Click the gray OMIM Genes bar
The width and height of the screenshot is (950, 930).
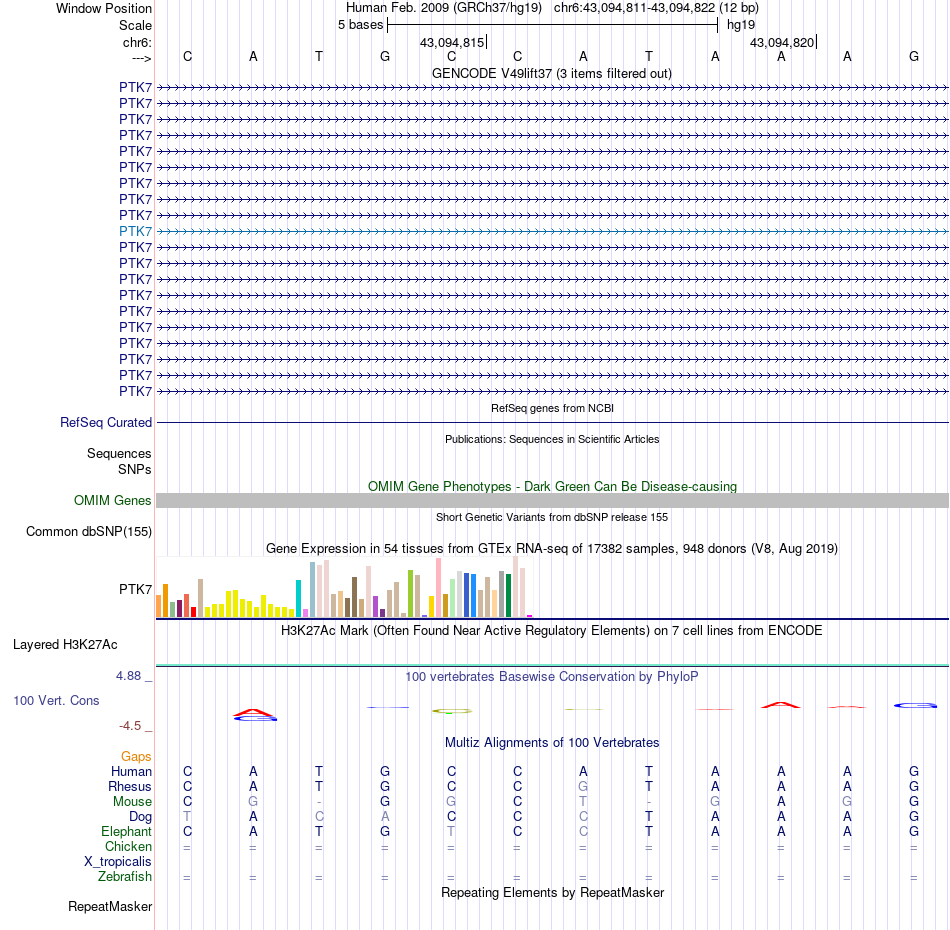(552, 500)
